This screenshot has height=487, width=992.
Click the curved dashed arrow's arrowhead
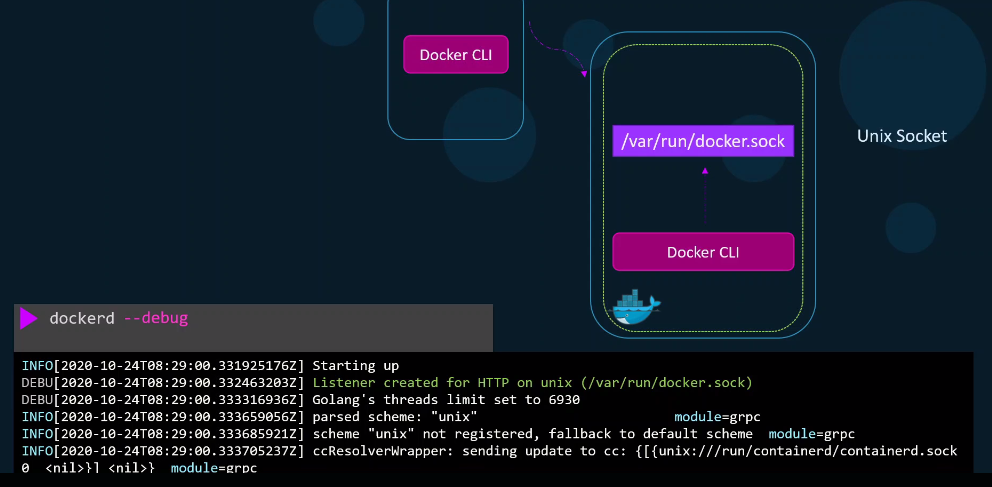(x=584, y=74)
